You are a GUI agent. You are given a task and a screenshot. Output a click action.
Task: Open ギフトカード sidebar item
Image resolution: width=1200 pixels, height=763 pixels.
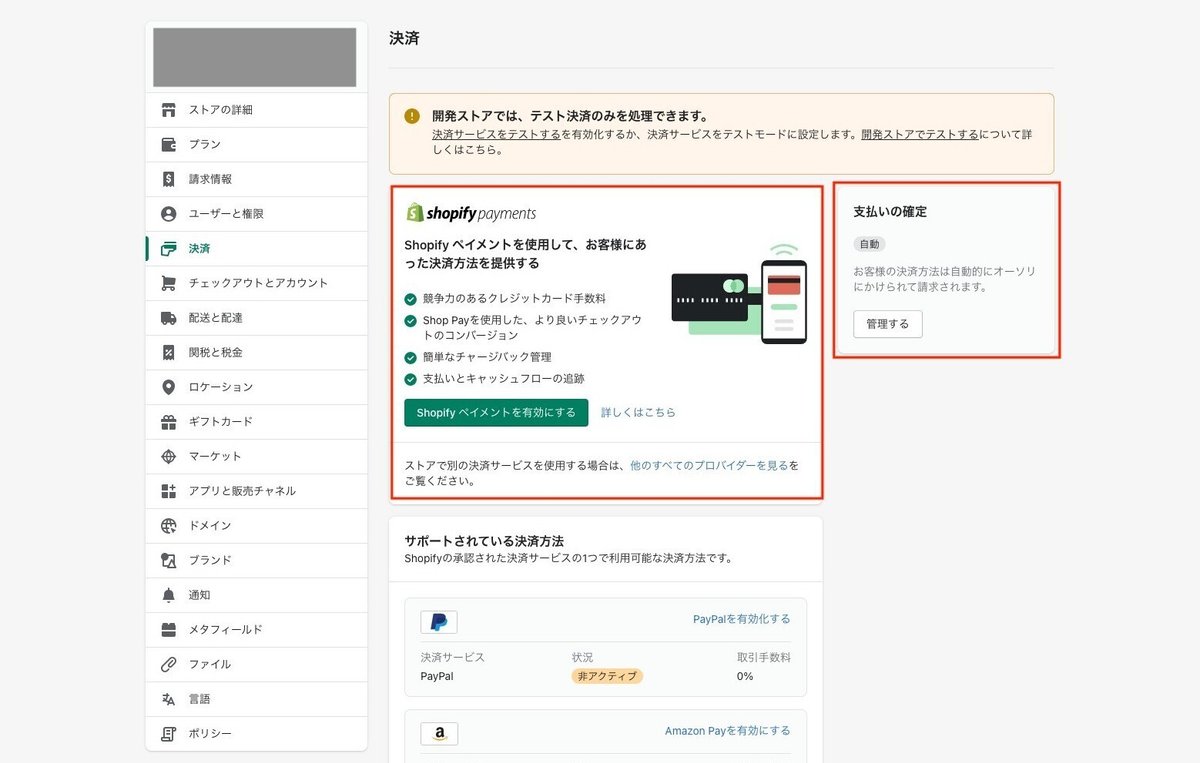[x=256, y=422]
